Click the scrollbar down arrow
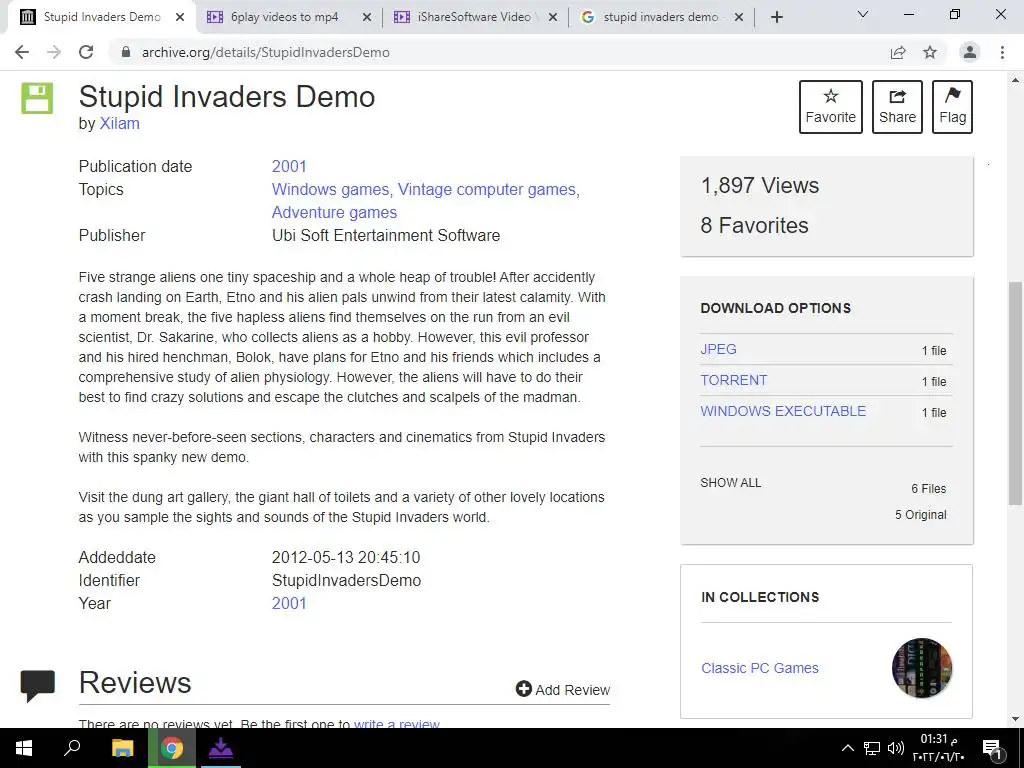 1015,719
